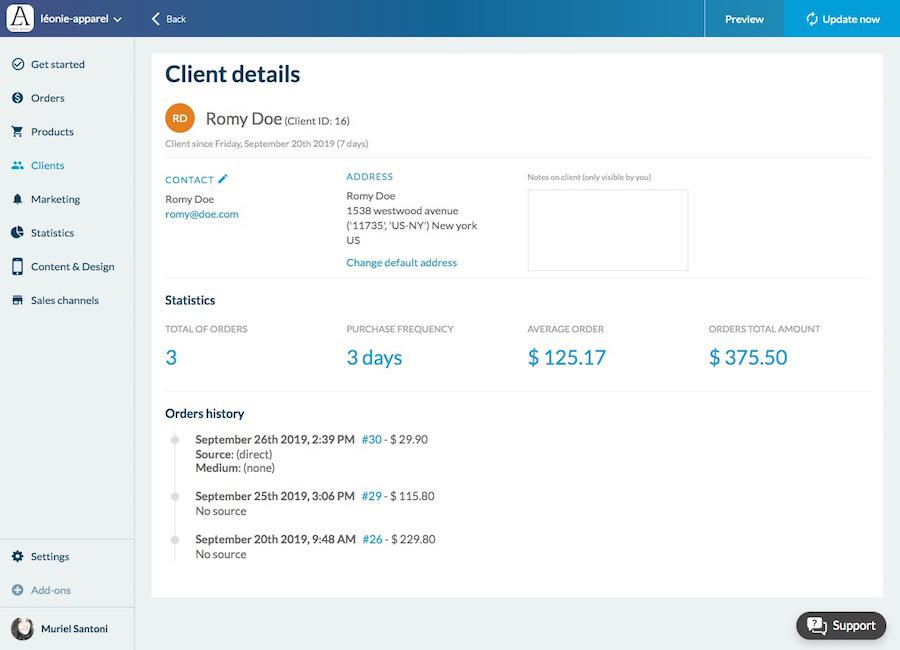Click the Marketing bell icon

pos(17,199)
